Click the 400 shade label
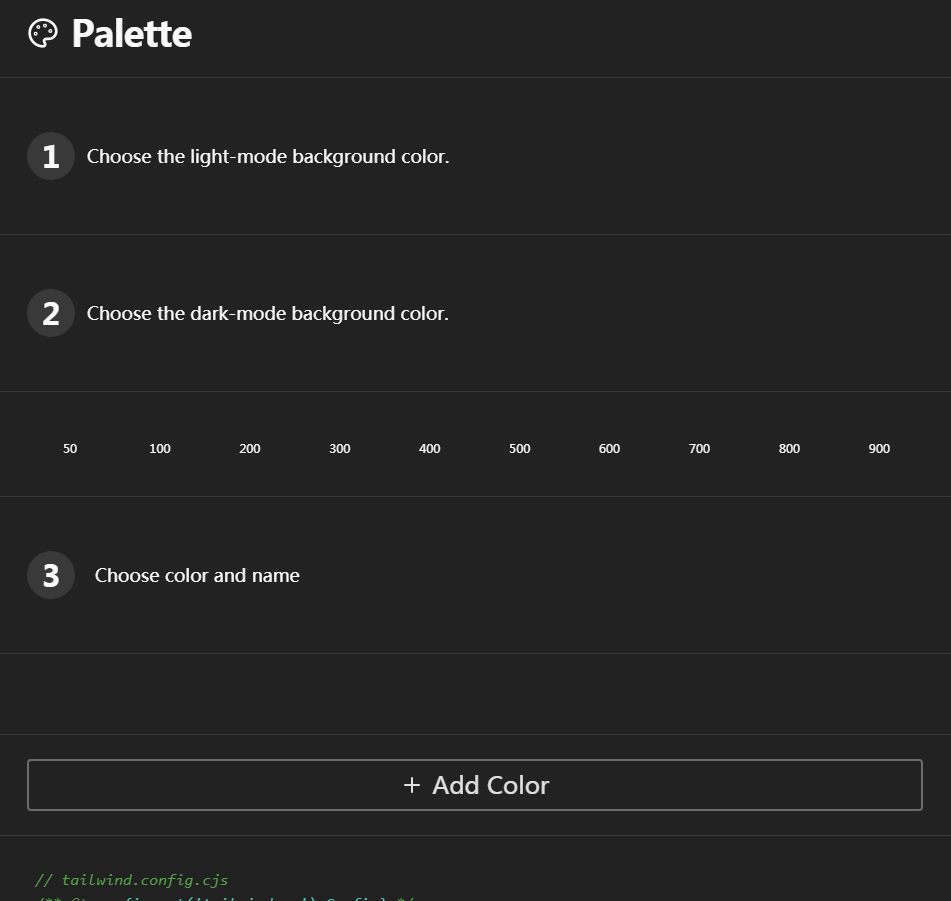 click(x=430, y=448)
